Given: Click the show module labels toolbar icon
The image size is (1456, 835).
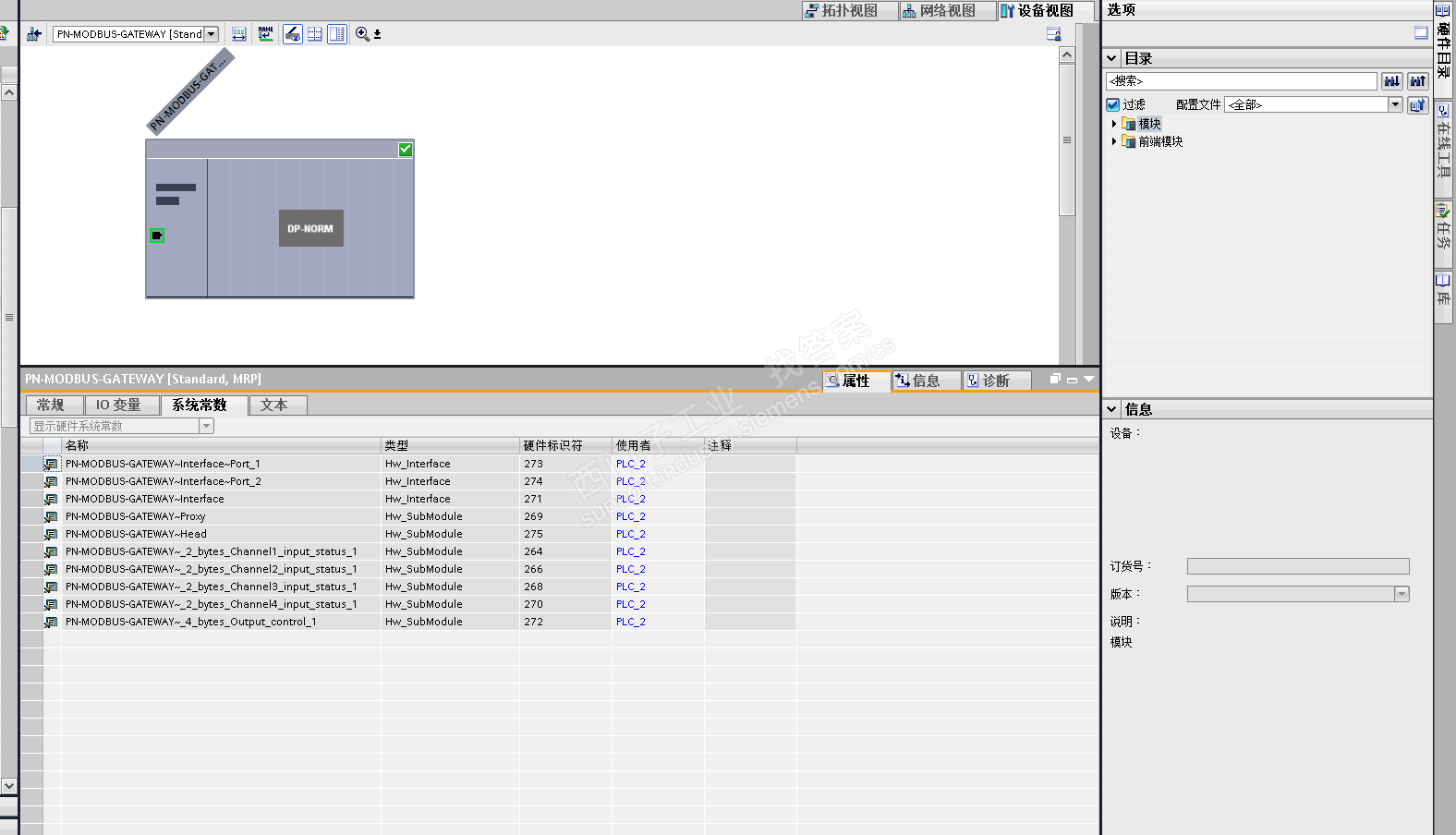Looking at the screenshot, I should 239,34.
